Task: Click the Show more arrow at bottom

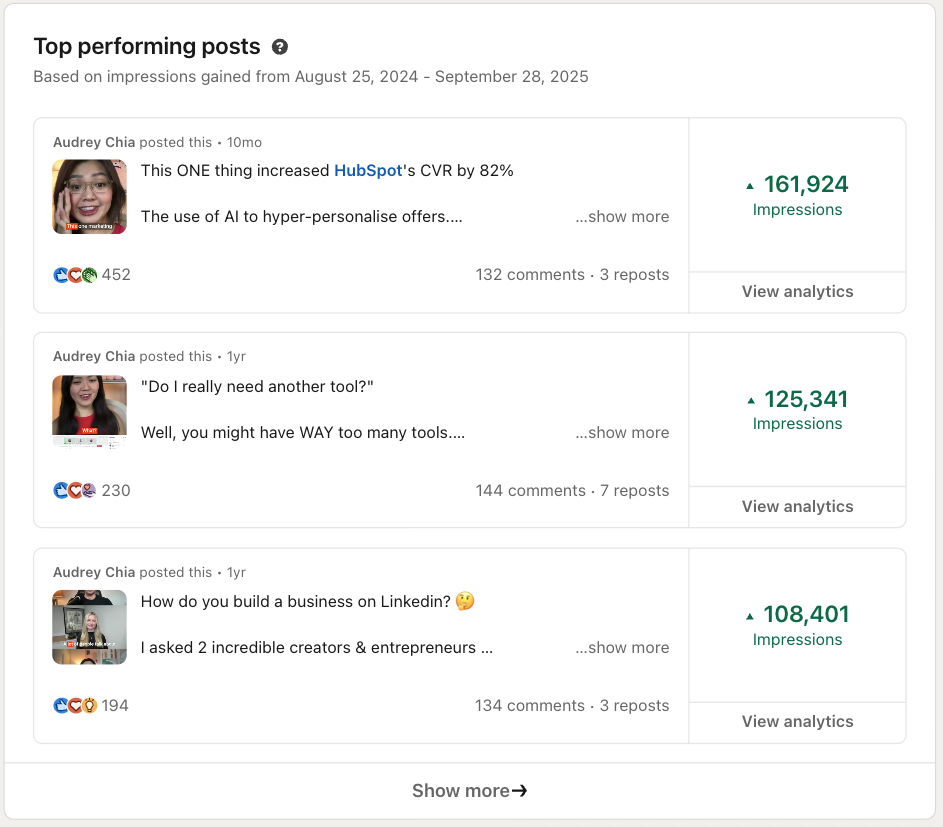Action: click(x=519, y=791)
